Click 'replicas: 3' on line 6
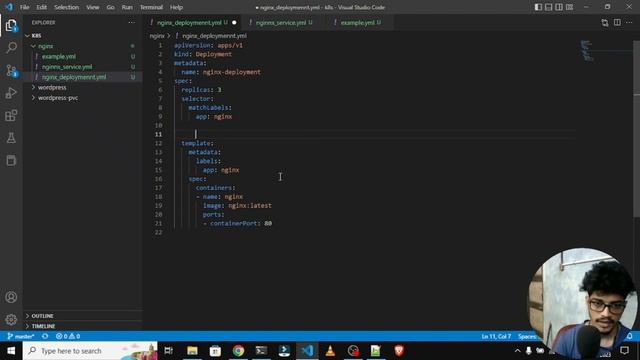640x360 pixels. coord(201,90)
